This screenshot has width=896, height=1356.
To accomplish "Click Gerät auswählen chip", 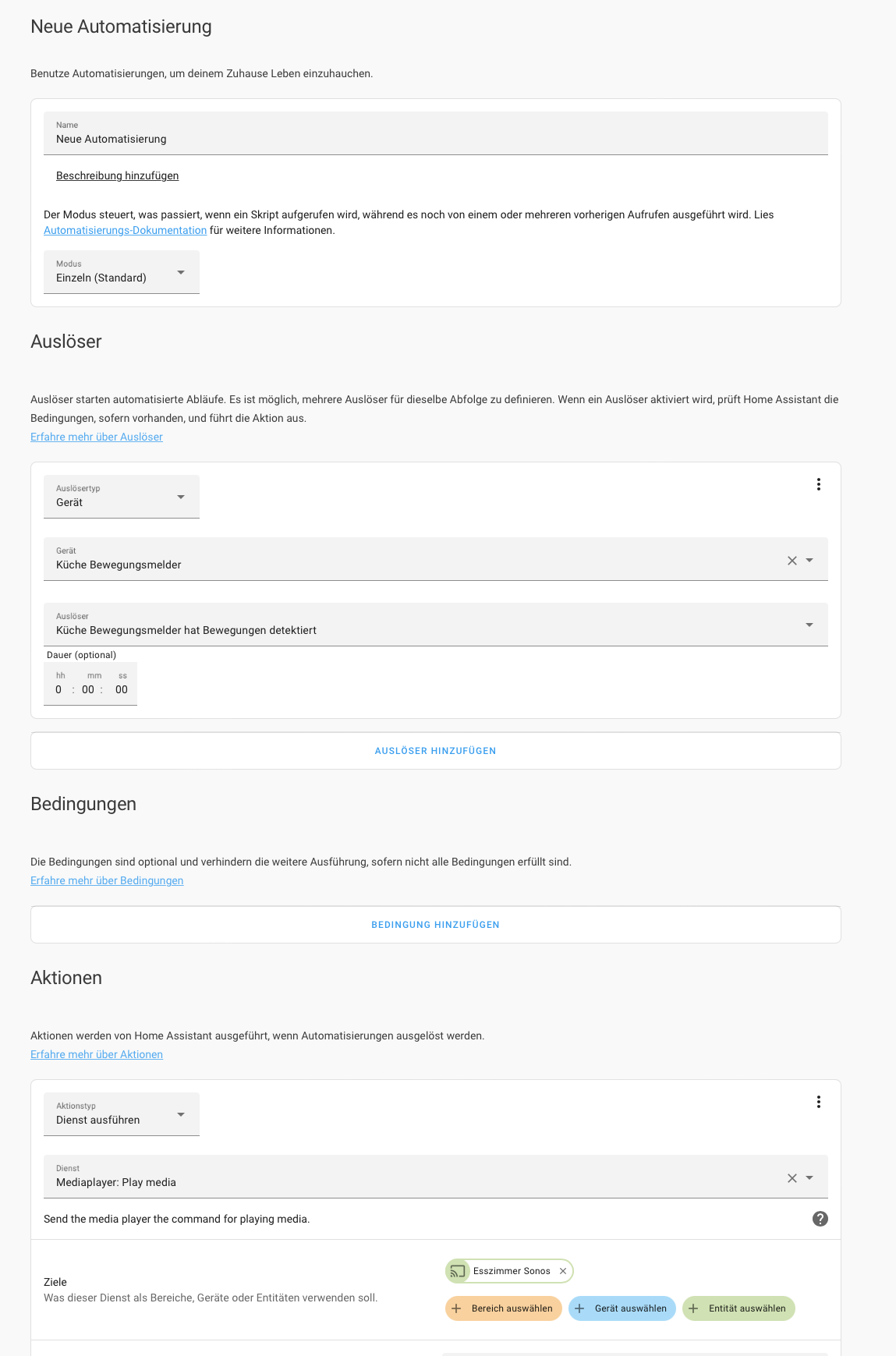I will [x=622, y=1308].
